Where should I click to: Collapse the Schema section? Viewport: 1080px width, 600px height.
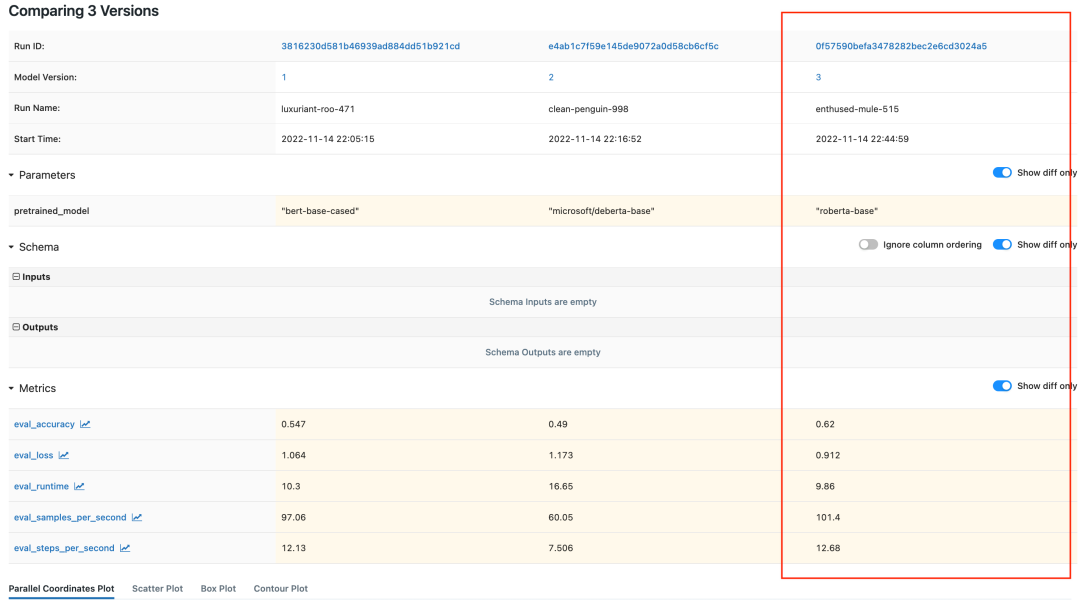coord(12,247)
